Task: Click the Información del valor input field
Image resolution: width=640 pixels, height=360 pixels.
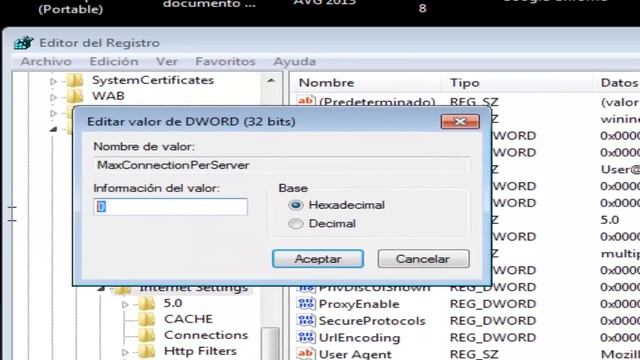Action: [170, 207]
